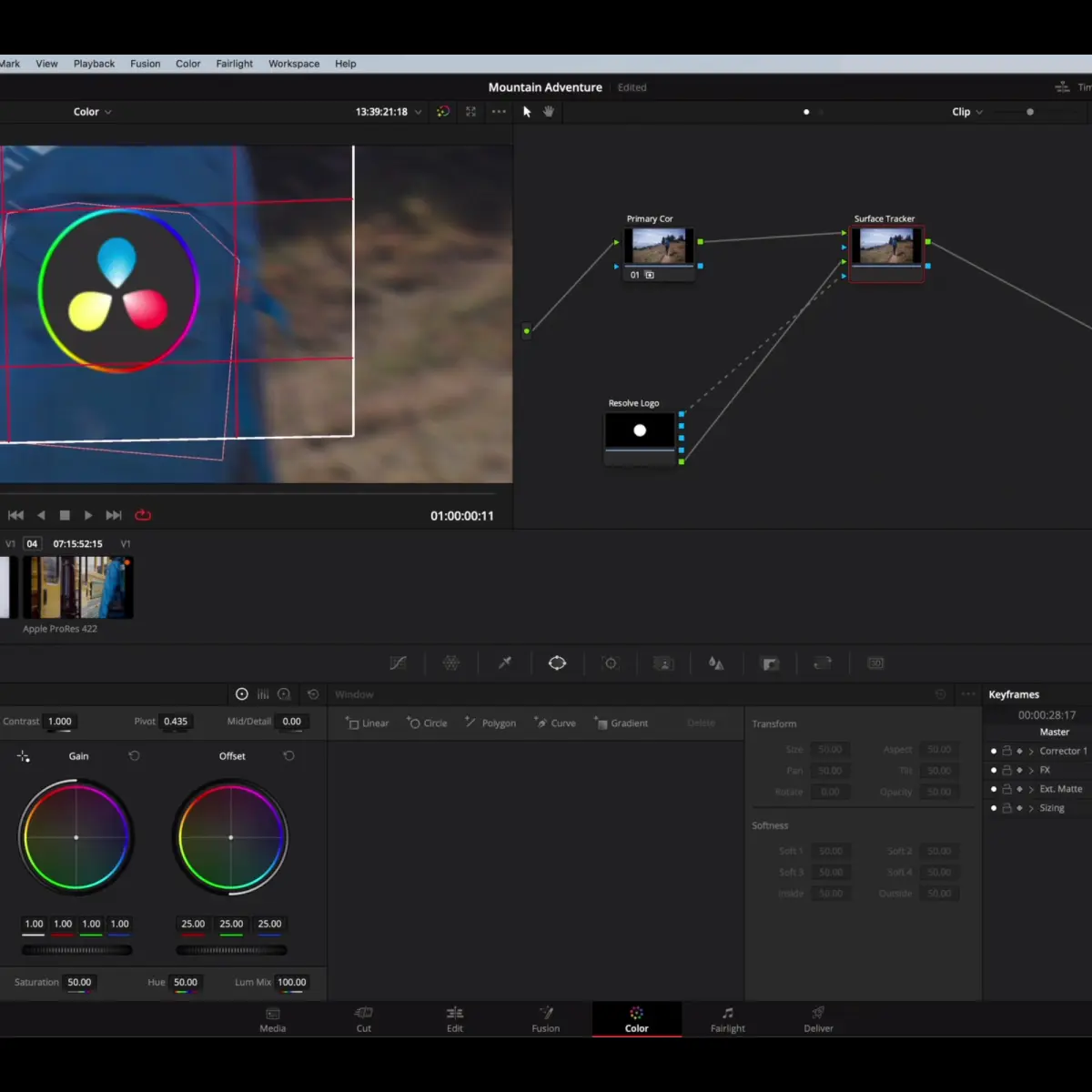Select the hand pan tool in node editor
The width and height of the screenshot is (1092, 1092).
coord(549,112)
